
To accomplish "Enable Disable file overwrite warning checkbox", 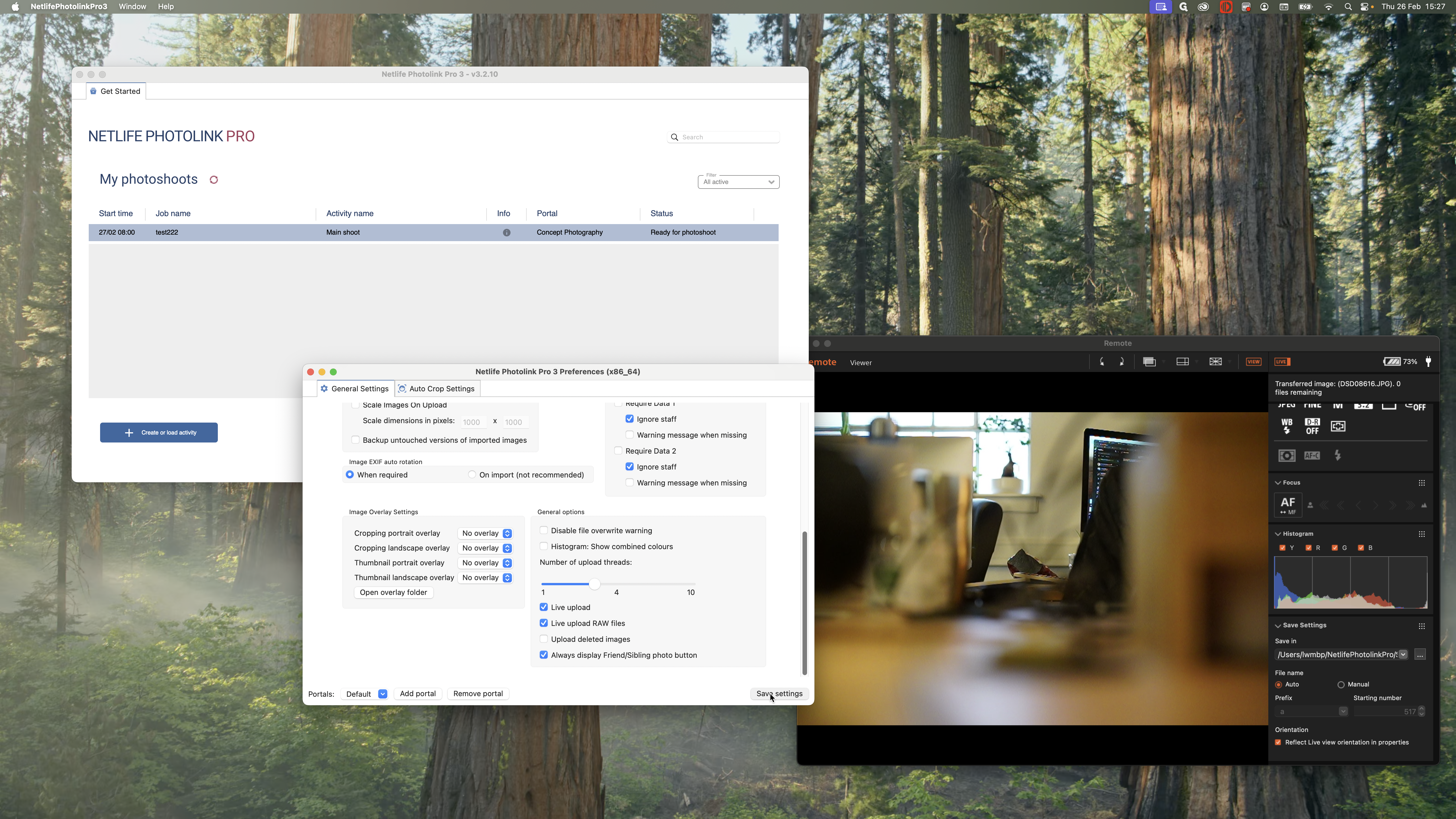I will point(544,530).
